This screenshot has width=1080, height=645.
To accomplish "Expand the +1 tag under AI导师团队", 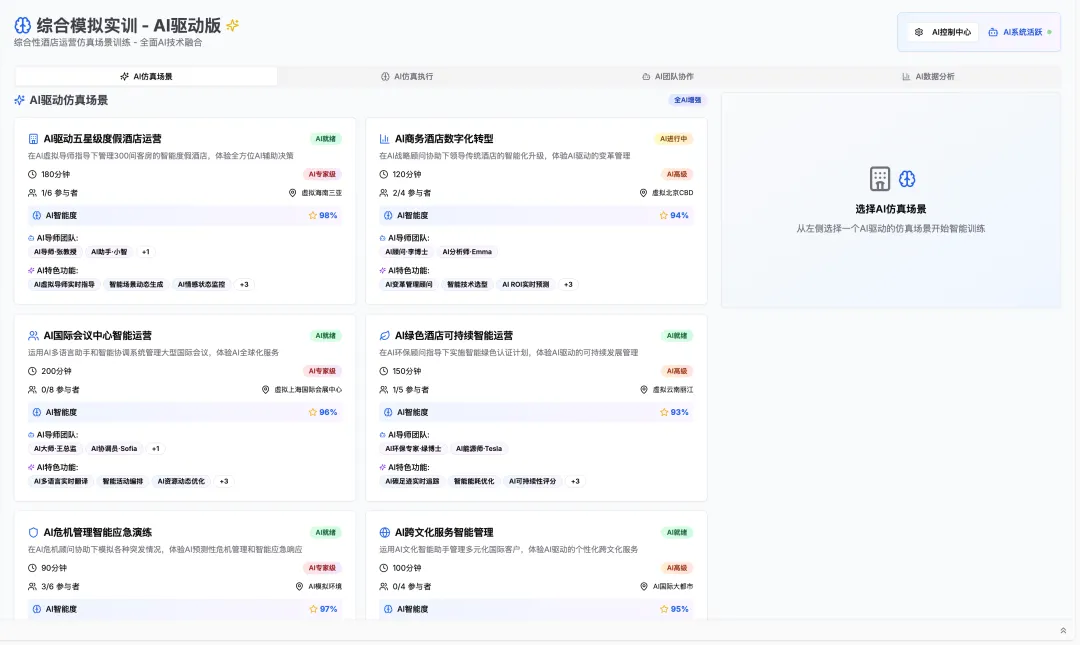I will click(146, 251).
